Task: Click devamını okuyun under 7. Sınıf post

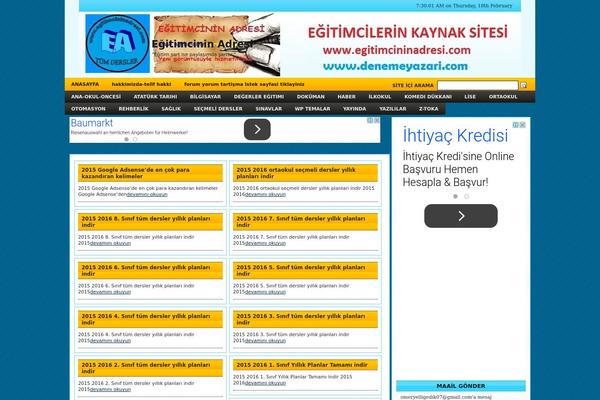Action: (x=265, y=243)
